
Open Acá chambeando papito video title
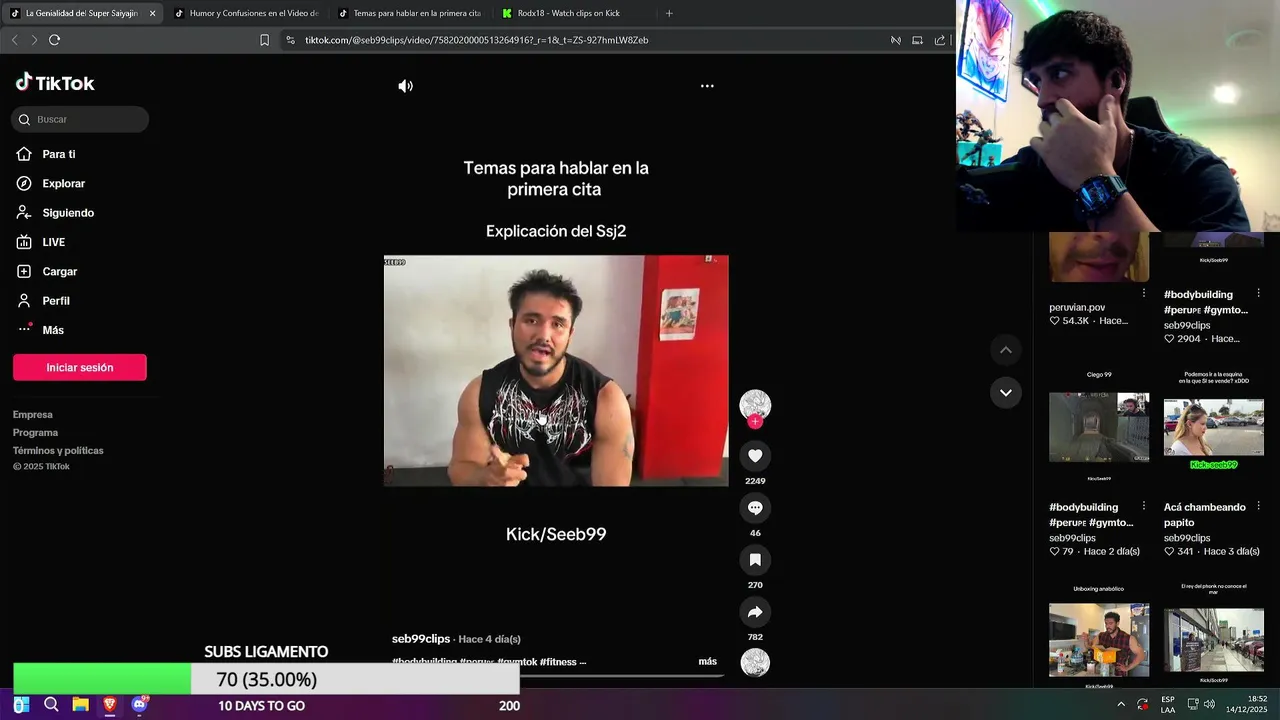tap(1204, 515)
